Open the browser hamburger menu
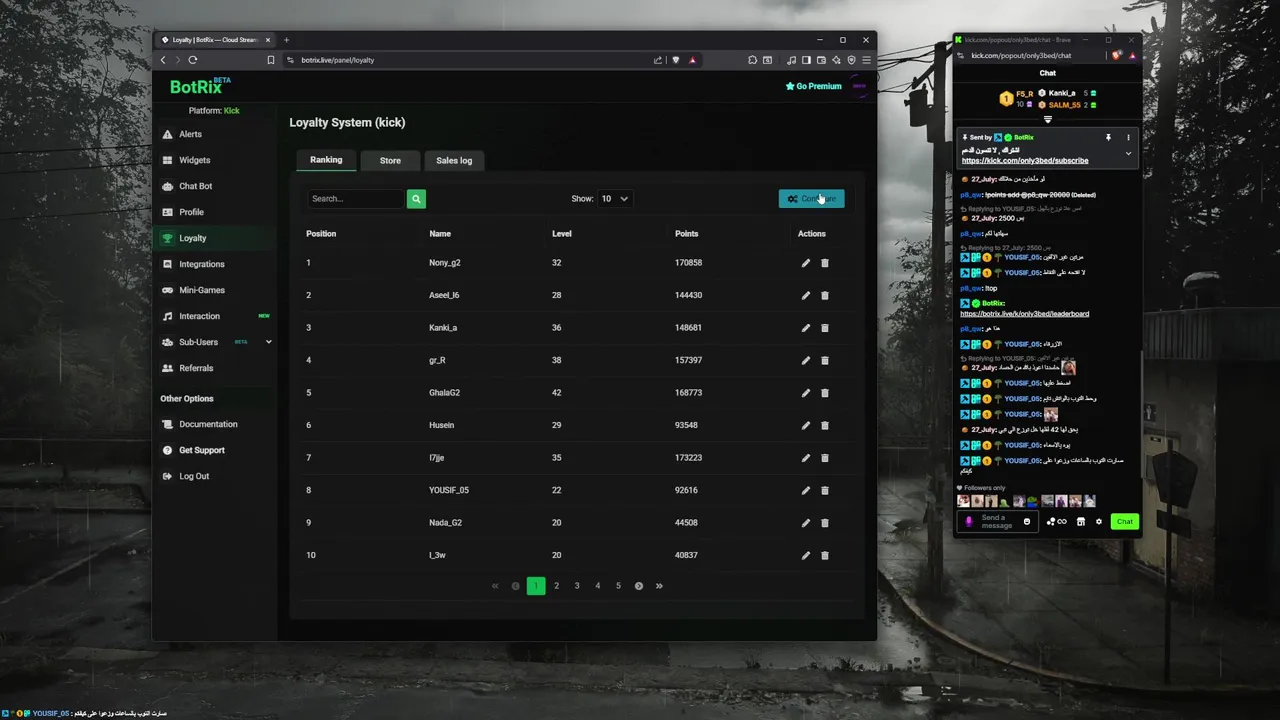Screen dimensions: 1280x720 866,60
